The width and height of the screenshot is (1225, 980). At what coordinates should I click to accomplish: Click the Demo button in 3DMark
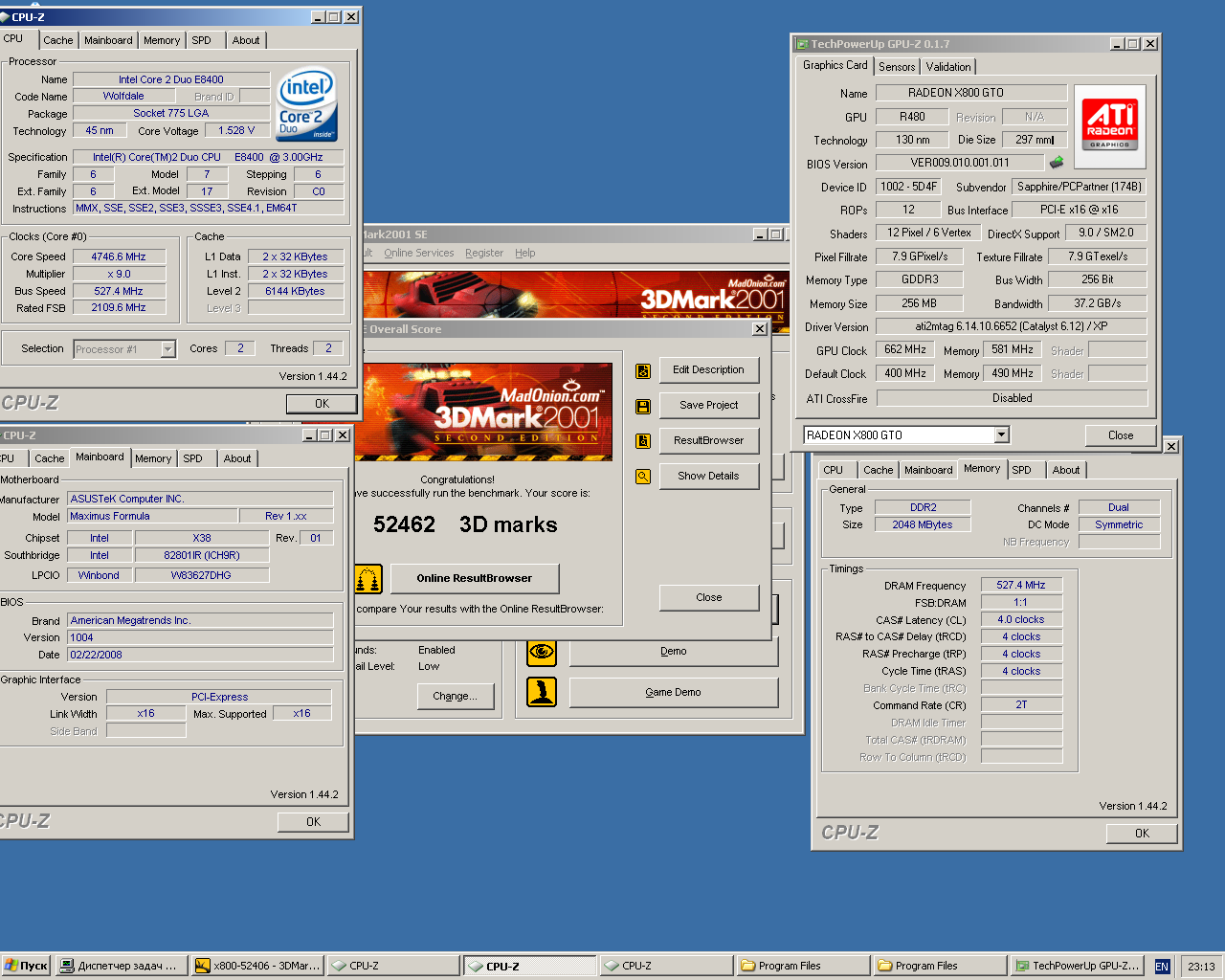[x=674, y=652]
